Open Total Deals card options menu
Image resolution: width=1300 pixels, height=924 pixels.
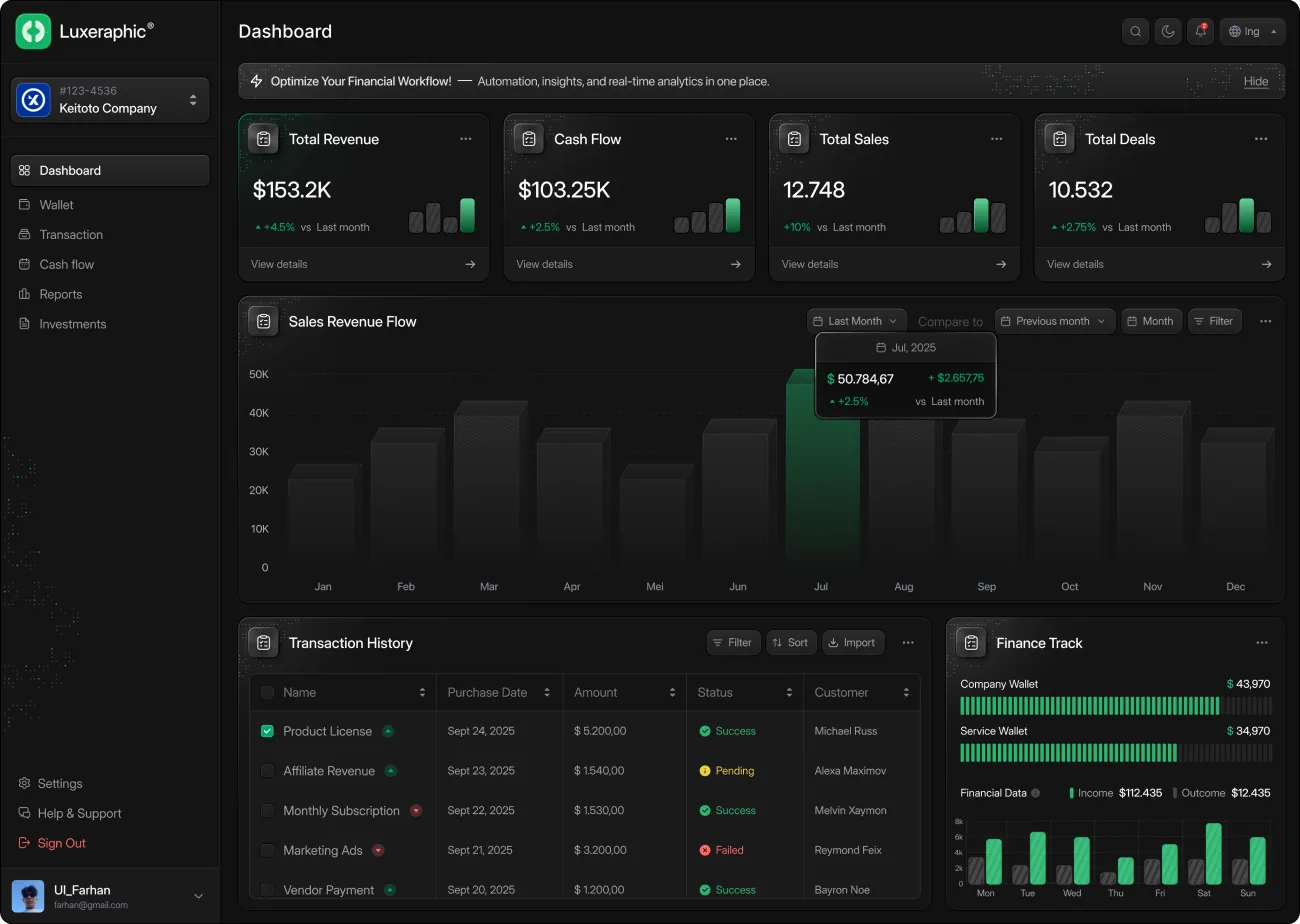1262,139
